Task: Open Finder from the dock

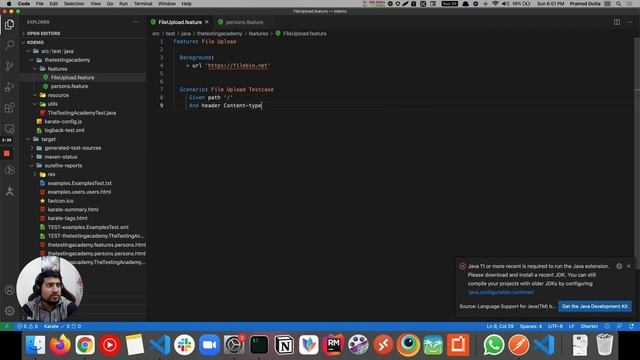Action: [35, 345]
